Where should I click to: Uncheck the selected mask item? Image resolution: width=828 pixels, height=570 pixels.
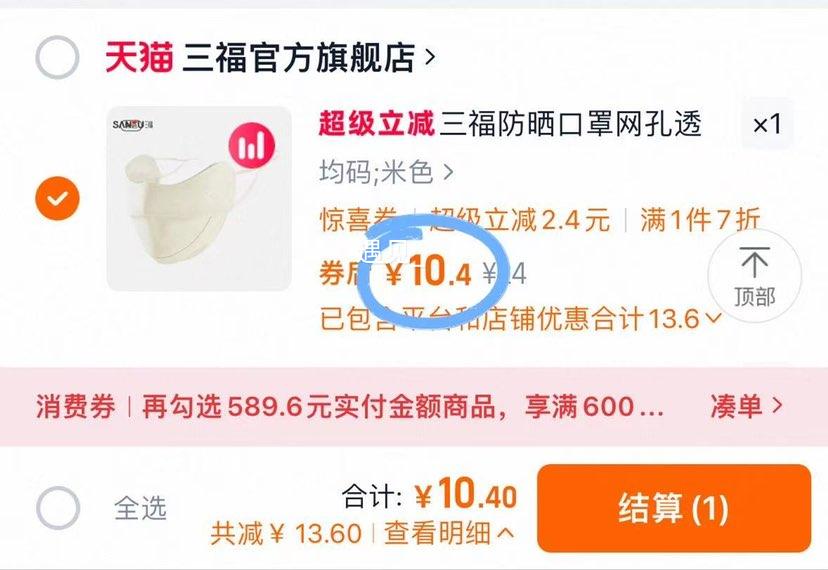pyautogui.click(x=57, y=198)
